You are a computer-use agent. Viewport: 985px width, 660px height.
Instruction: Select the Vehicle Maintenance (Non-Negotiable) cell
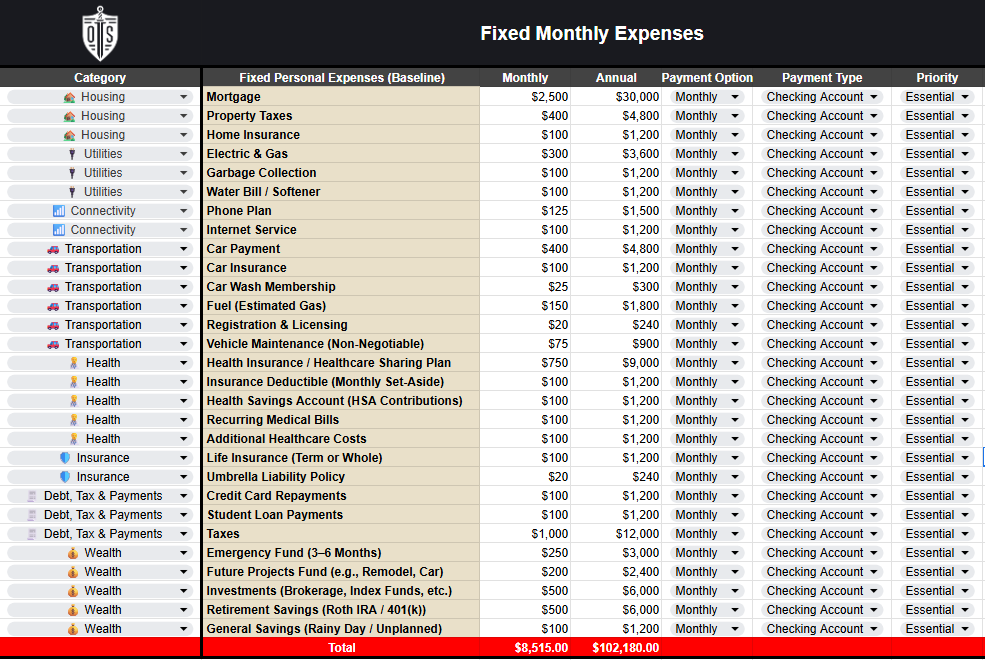point(341,344)
